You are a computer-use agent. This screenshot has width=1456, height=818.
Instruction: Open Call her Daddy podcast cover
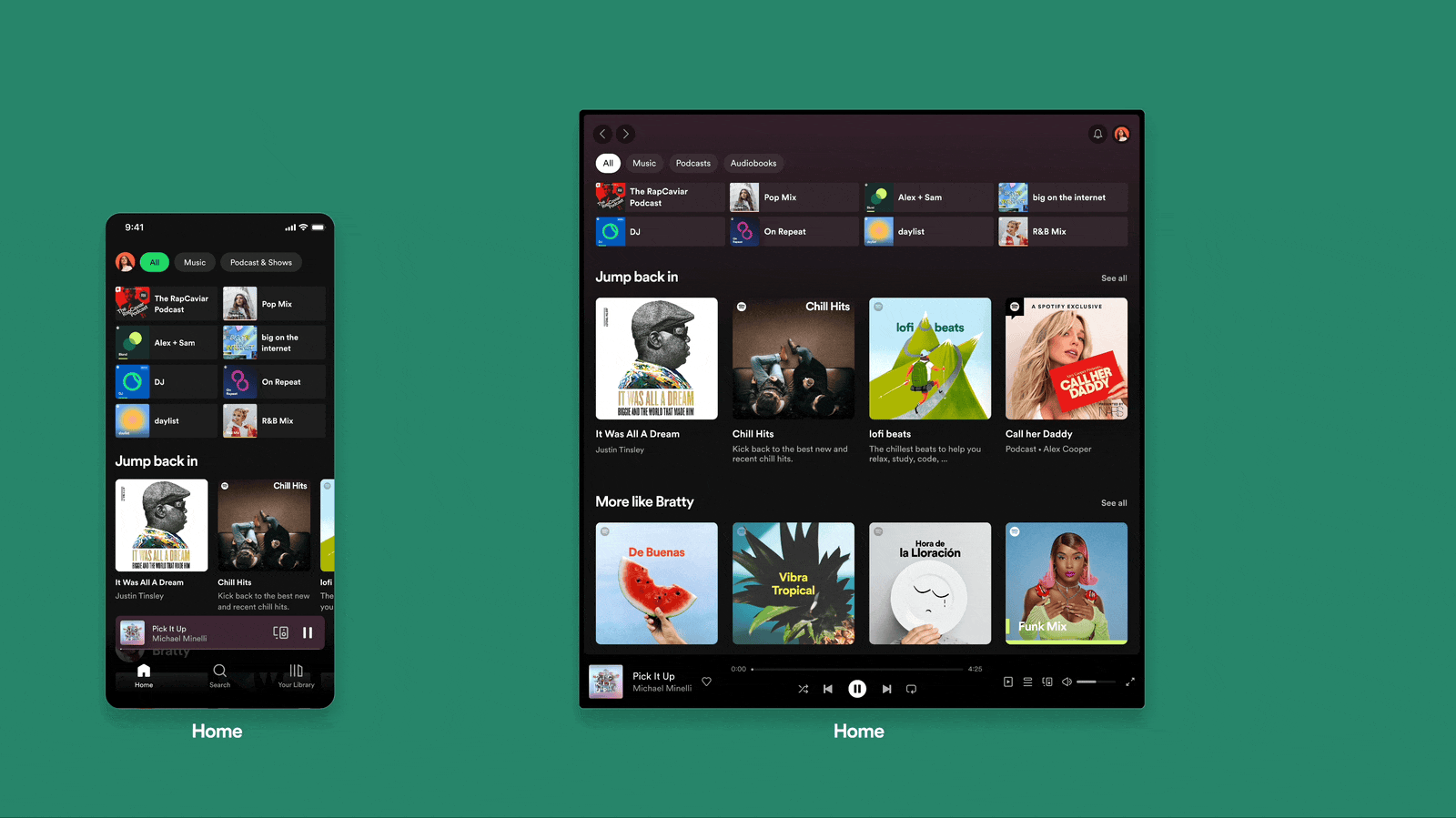(x=1067, y=359)
